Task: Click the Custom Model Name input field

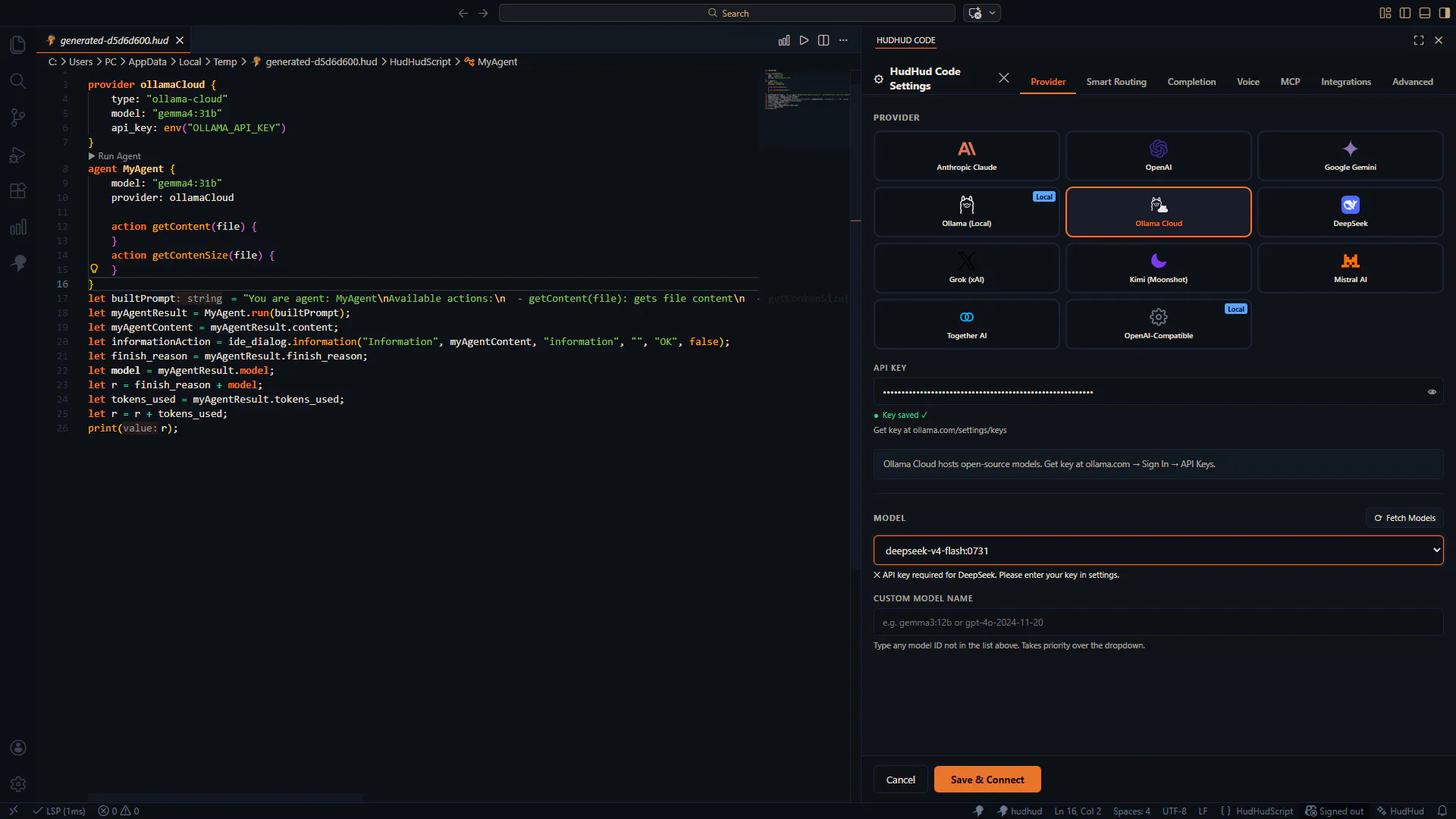Action: point(1158,623)
